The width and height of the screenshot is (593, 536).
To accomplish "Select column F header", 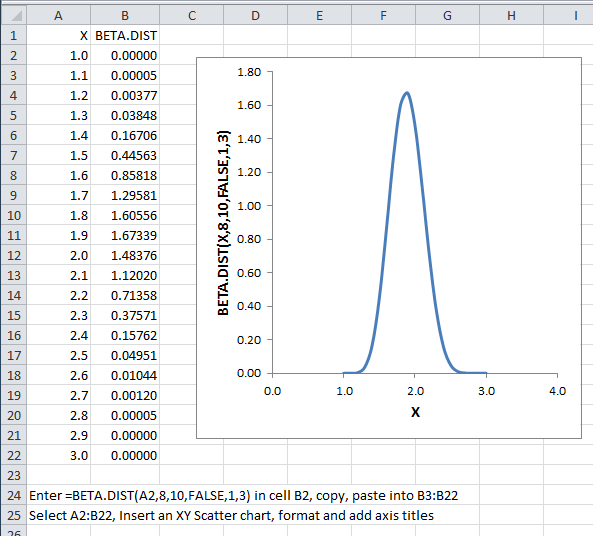I will 383,16.
